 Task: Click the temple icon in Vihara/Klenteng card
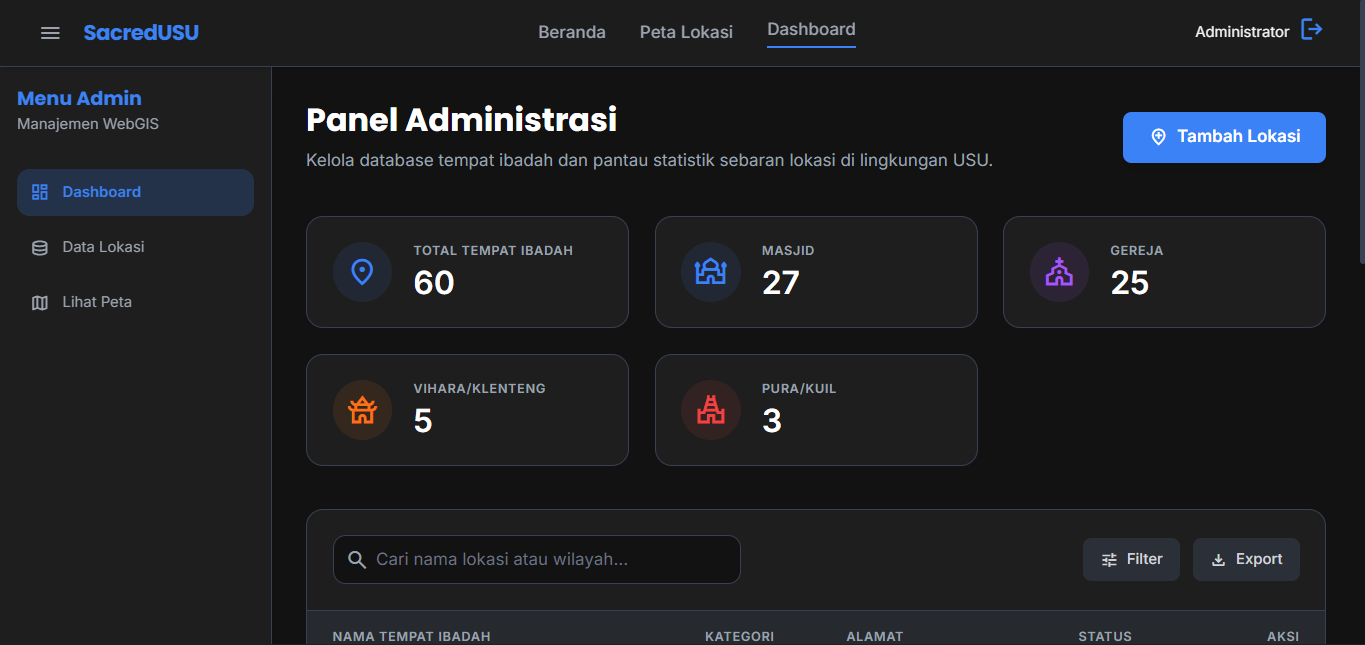coord(362,410)
